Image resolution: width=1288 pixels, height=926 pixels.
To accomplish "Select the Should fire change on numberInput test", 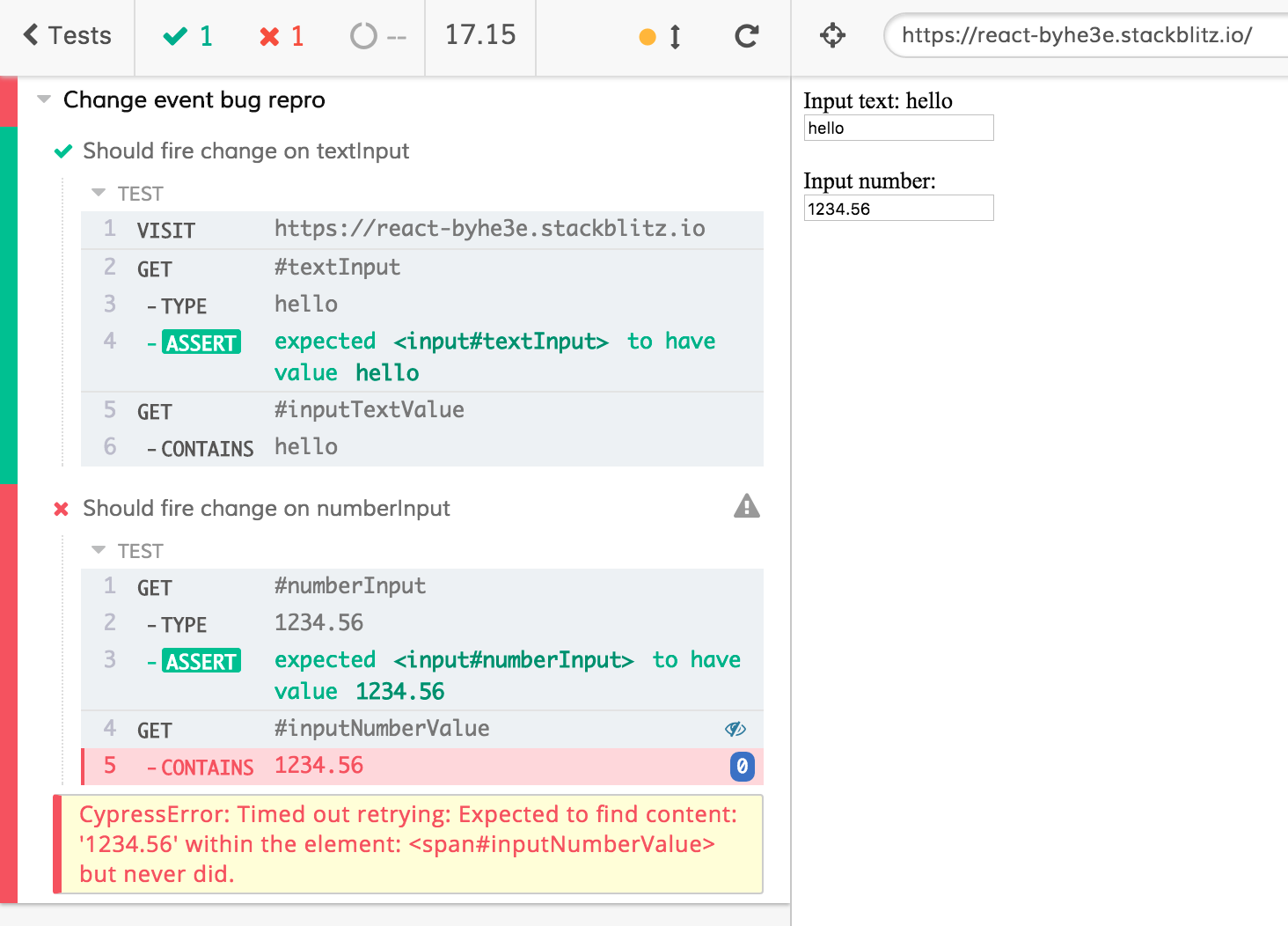I will (266, 509).
